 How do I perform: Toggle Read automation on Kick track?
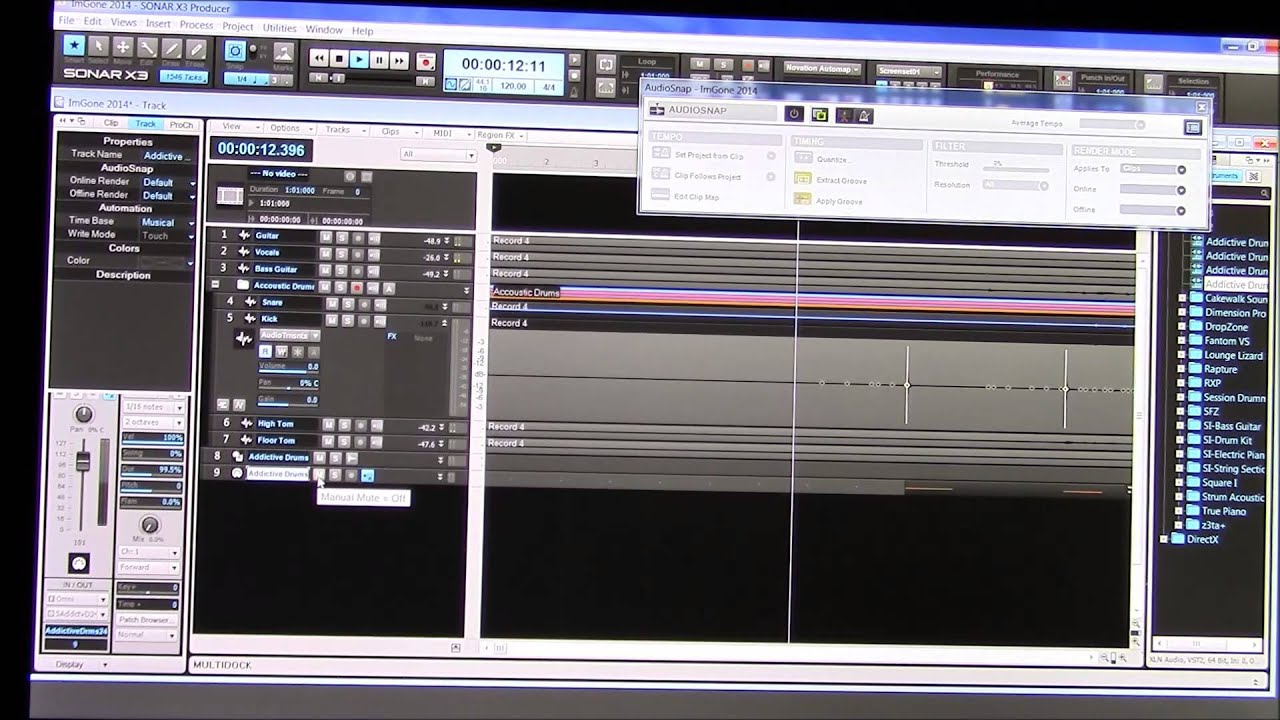coord(265,352)
